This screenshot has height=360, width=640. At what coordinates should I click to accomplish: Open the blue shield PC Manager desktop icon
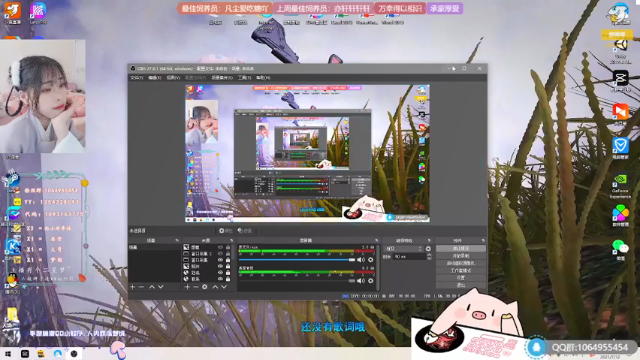pos(620,148)
